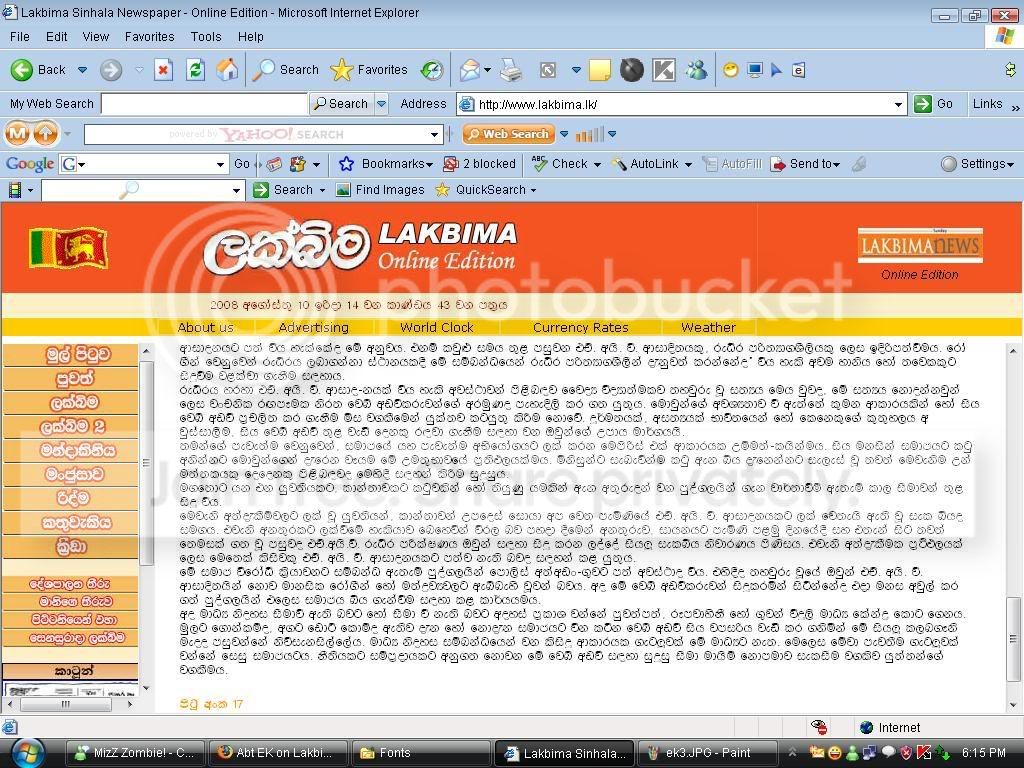Viewport: 1024px width, 768px height.
Task: Click the yellow note icon in toolbar
Action: tap(600, 70)
